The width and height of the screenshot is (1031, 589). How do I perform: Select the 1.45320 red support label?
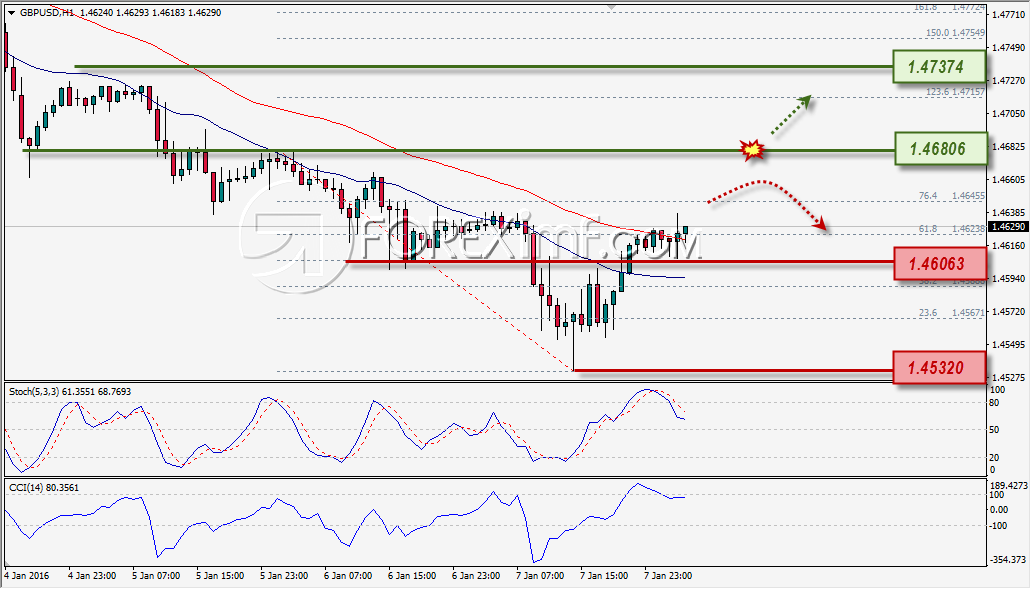pos(938,367)
